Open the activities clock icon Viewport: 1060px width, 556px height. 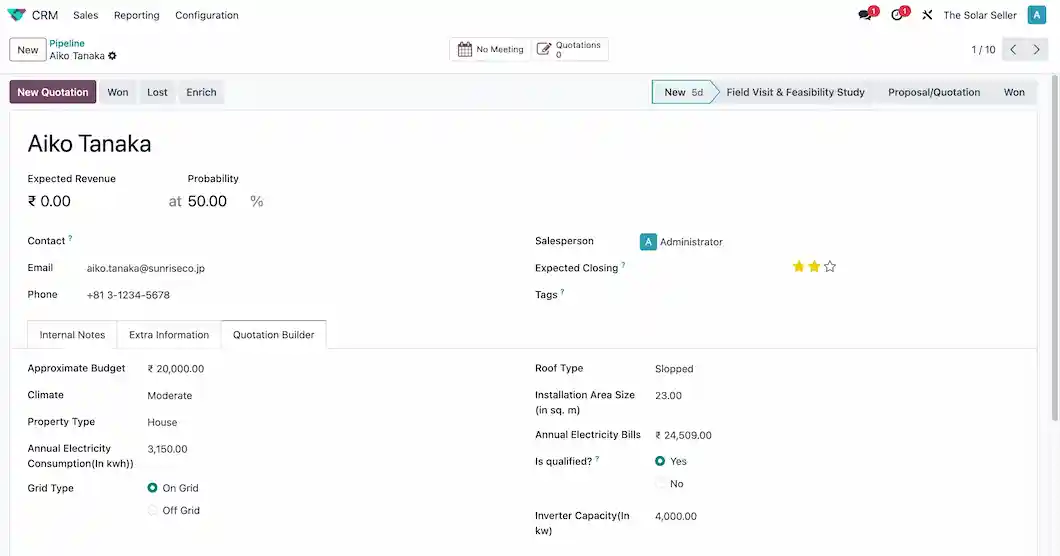coord(898,15)
